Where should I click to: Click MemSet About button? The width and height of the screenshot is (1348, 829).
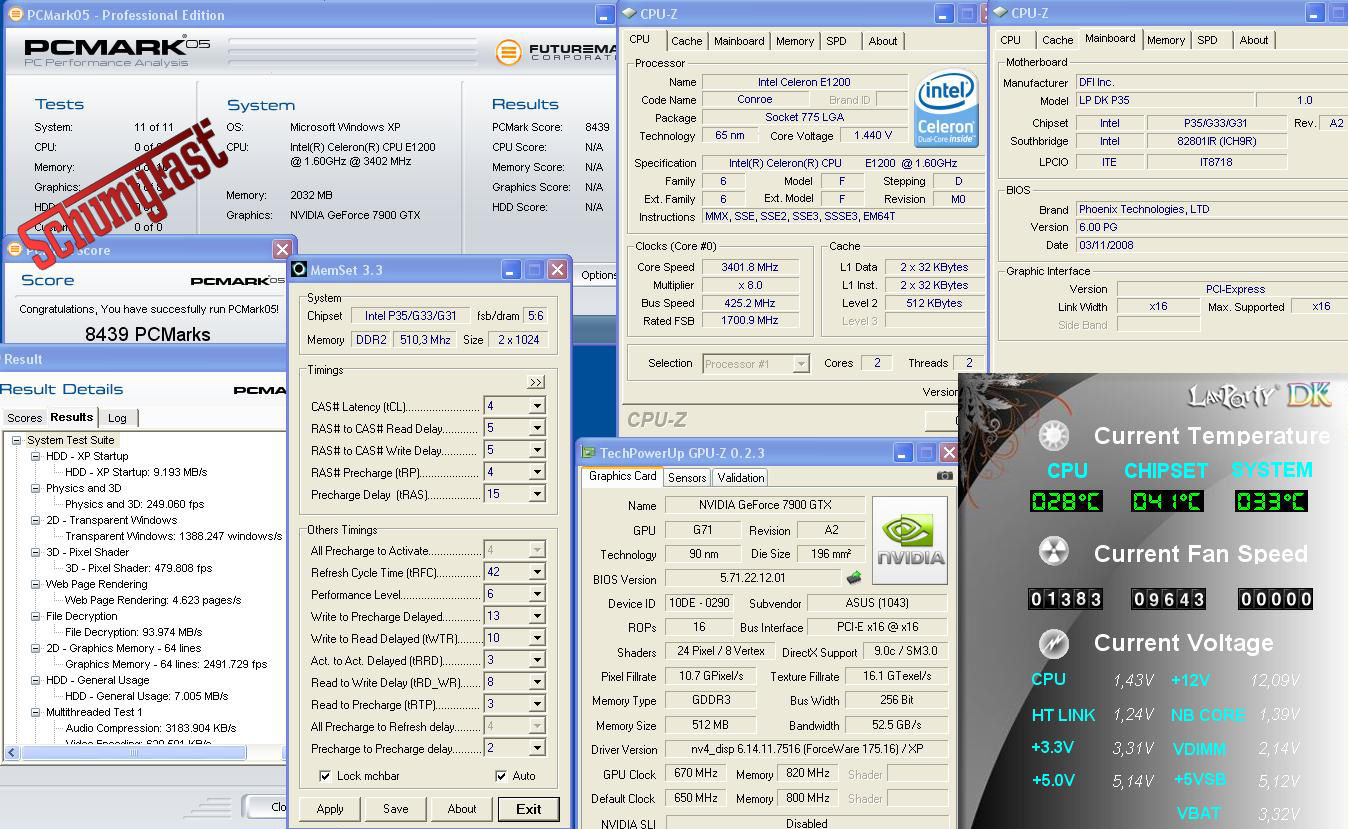pyautogui.click(x=462, y=809)
